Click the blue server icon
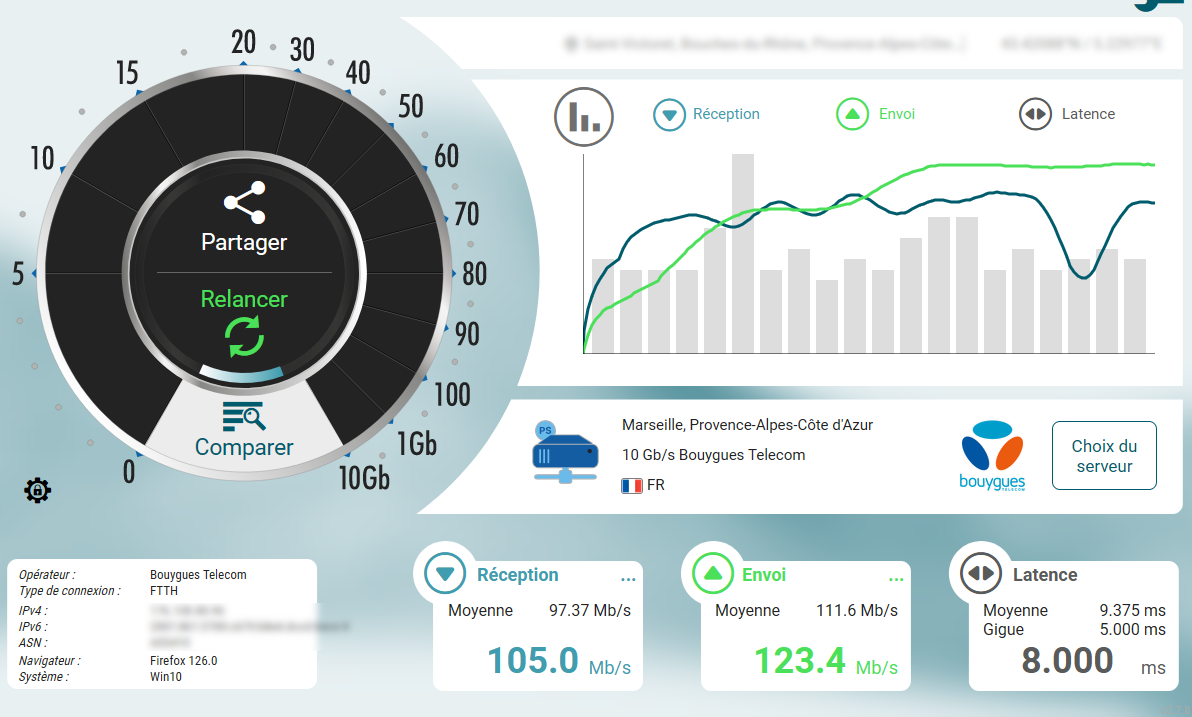 [565, 453]
